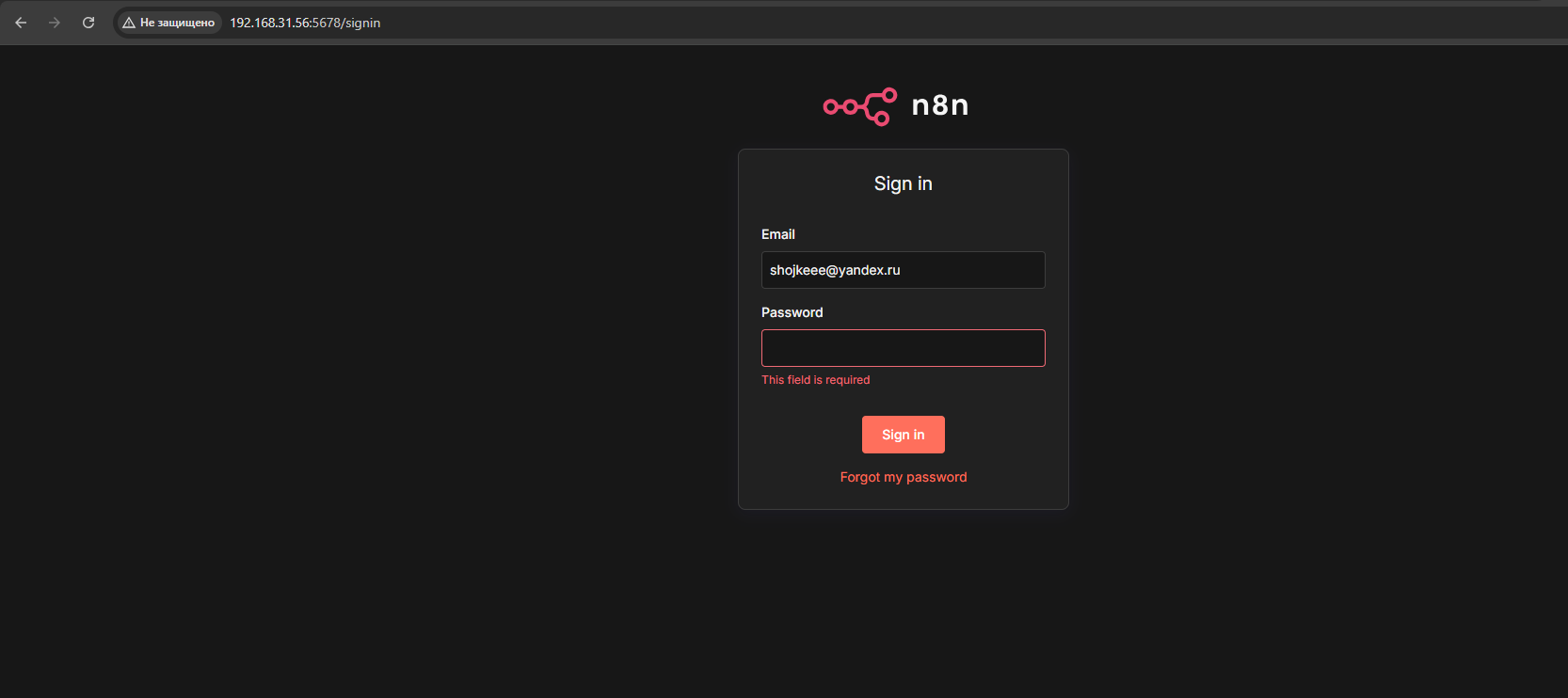Click the browser's top title strip
Screen dimensions: 1568x698
click(x=753, y=3)
